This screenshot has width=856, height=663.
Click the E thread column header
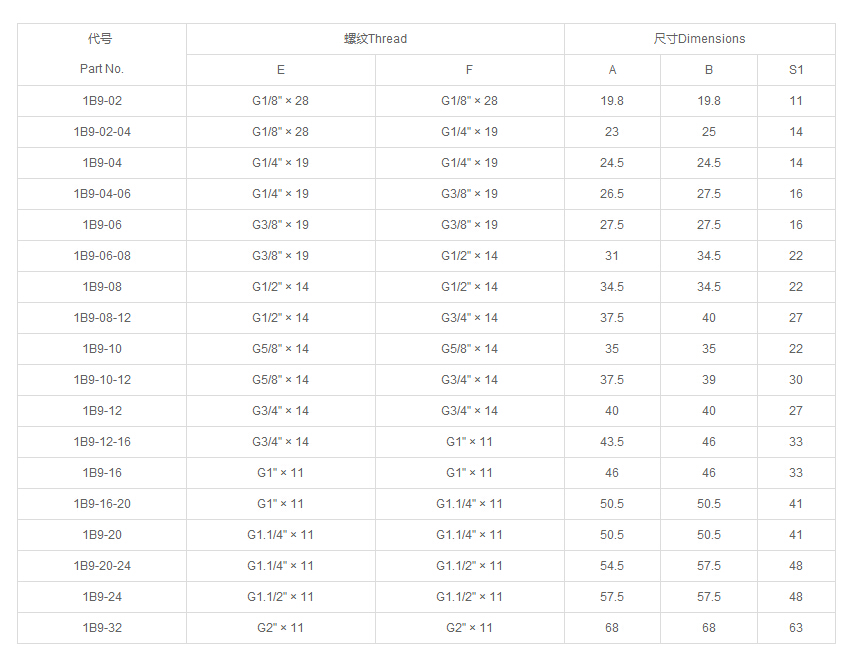tap(281, 70)
